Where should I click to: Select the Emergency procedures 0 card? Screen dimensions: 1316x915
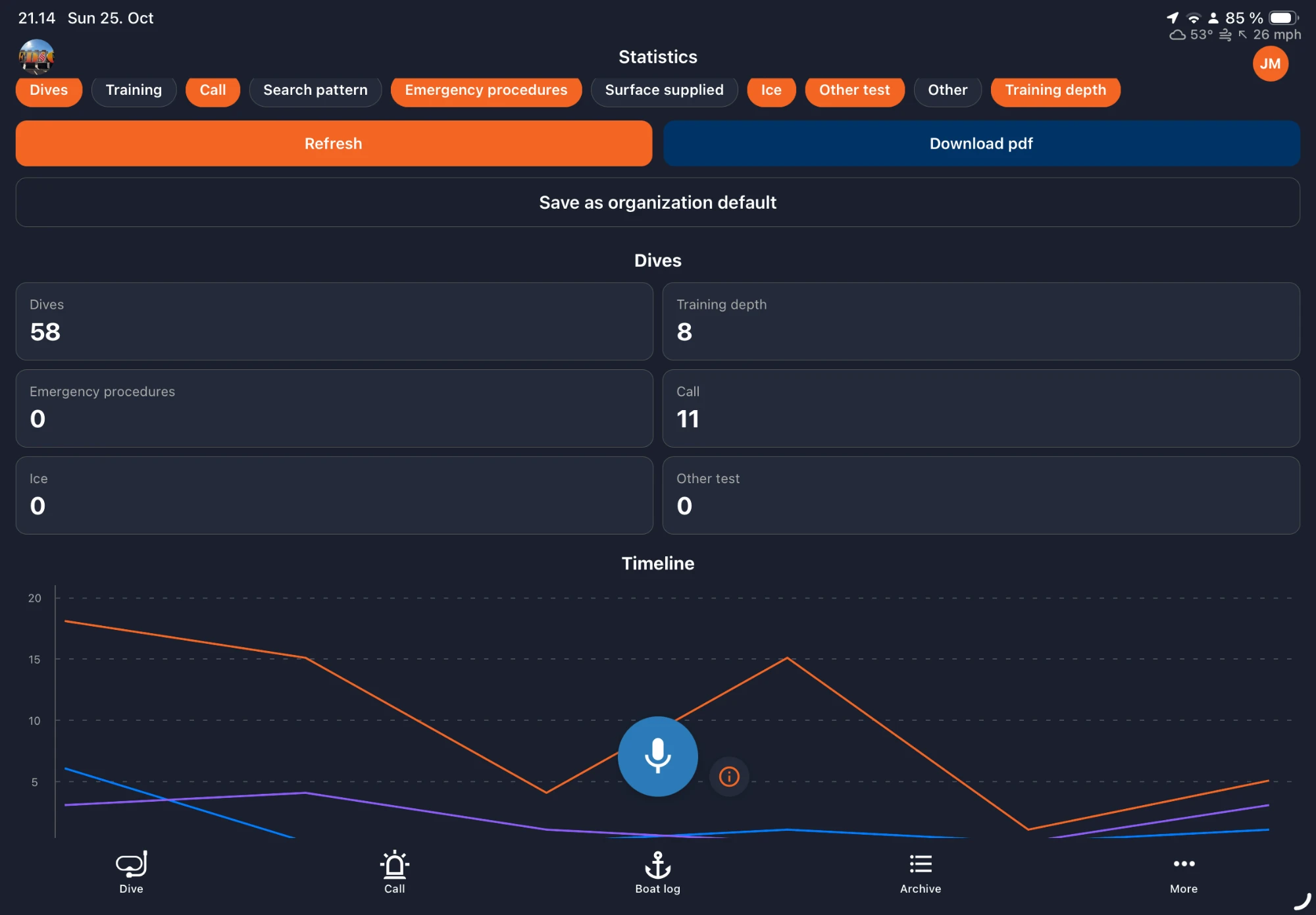tap(334, 408)
